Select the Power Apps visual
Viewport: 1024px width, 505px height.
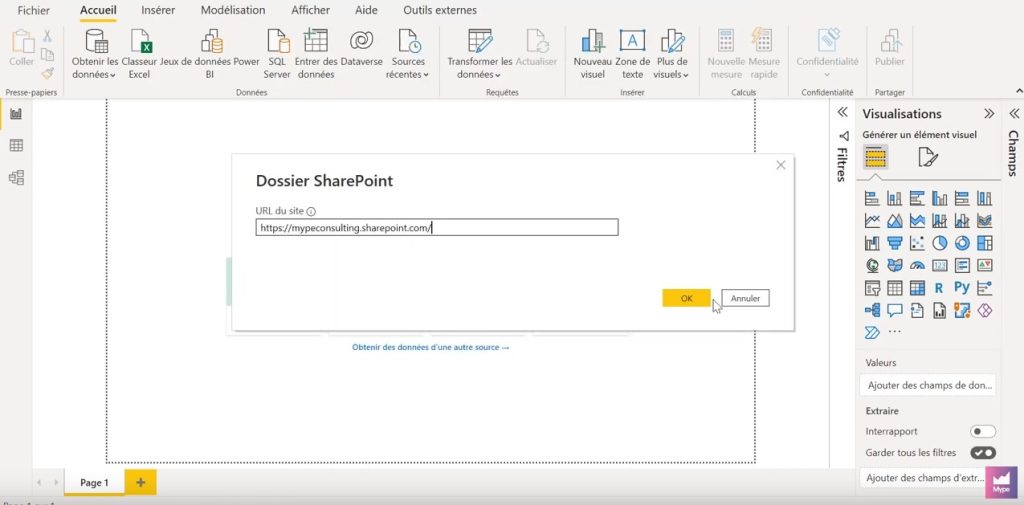coord(984,310)
